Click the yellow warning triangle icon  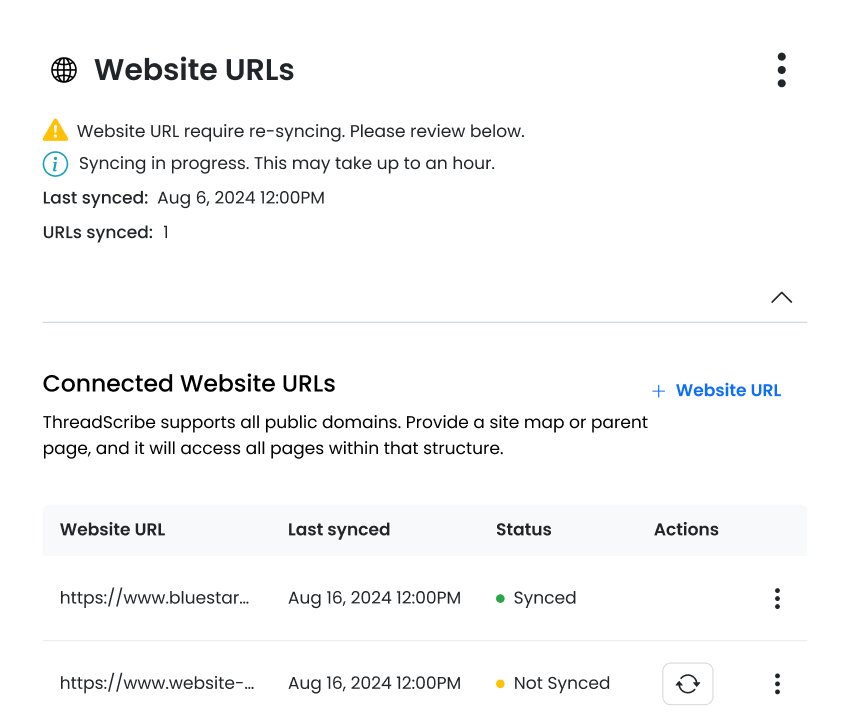click(55, 130)
